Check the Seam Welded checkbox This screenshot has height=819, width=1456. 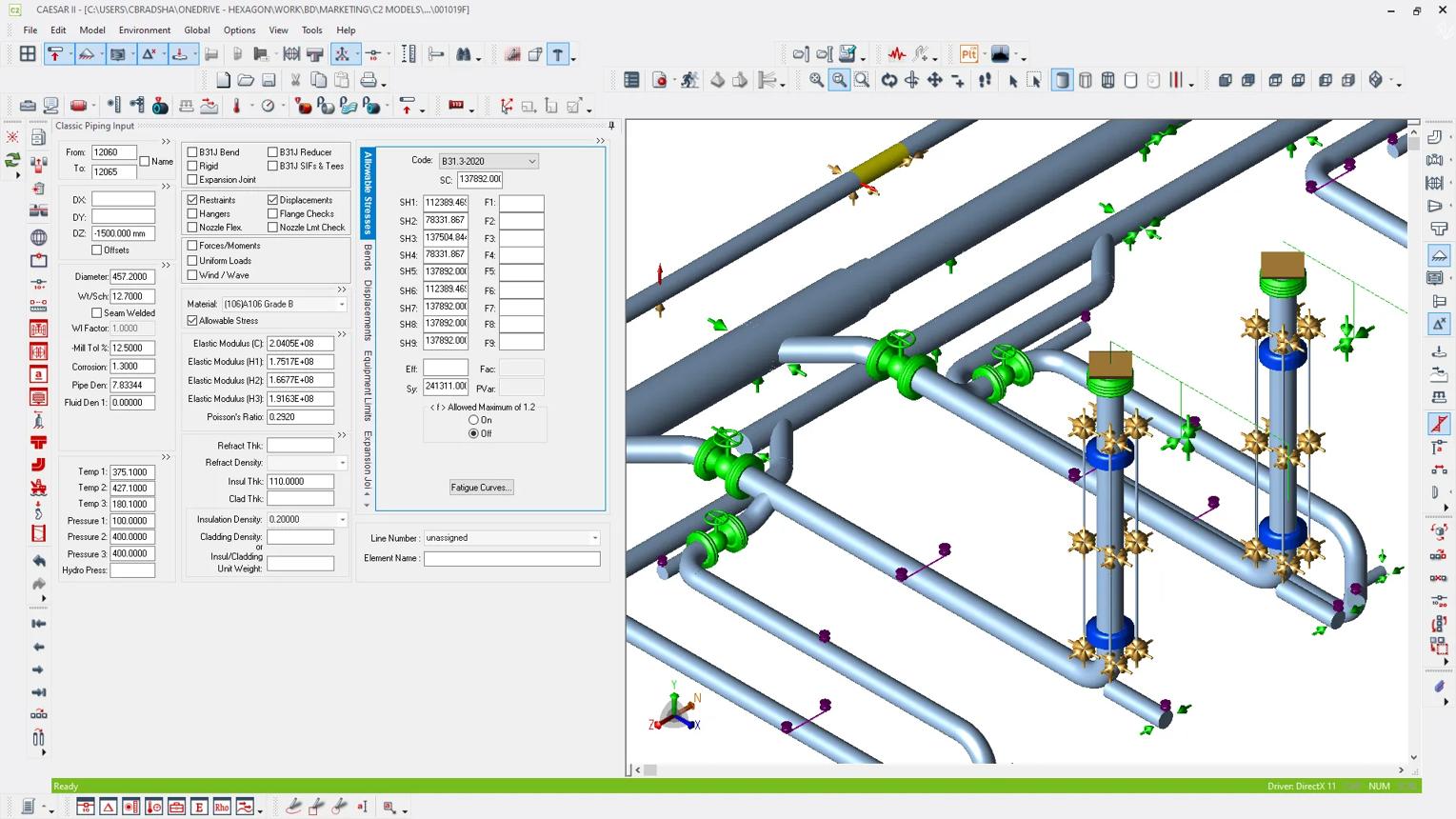[x=96, y=312]
